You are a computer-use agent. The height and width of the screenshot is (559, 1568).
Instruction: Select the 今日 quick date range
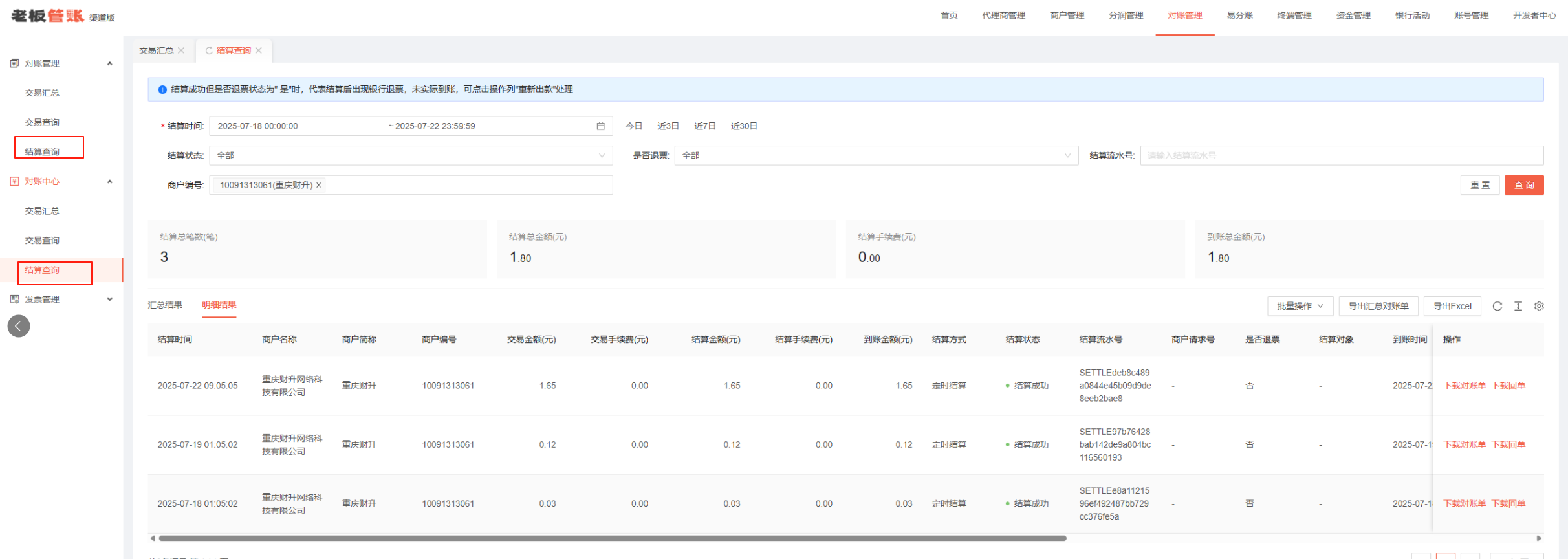pos(634,126)
